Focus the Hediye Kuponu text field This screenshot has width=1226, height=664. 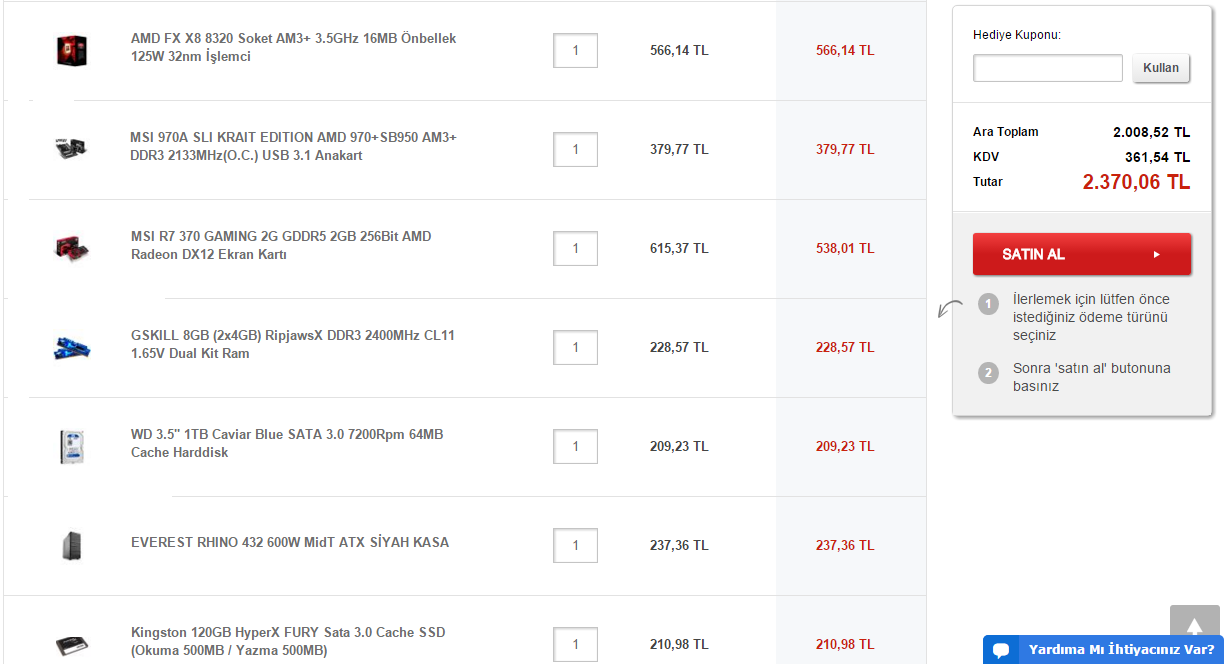pos(1047,68)
